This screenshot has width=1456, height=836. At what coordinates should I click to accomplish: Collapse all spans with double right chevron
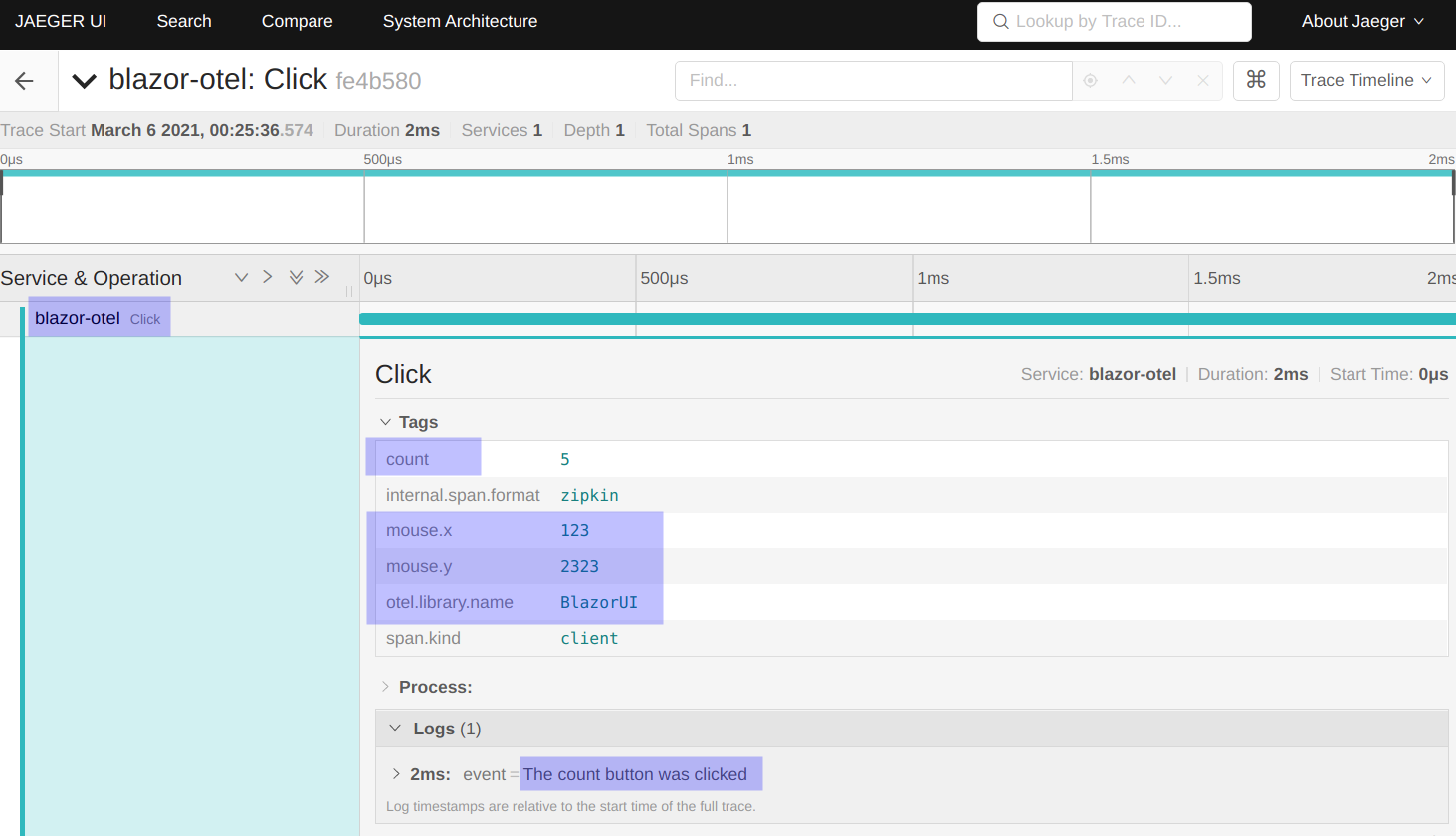click(x=322, y=277)
